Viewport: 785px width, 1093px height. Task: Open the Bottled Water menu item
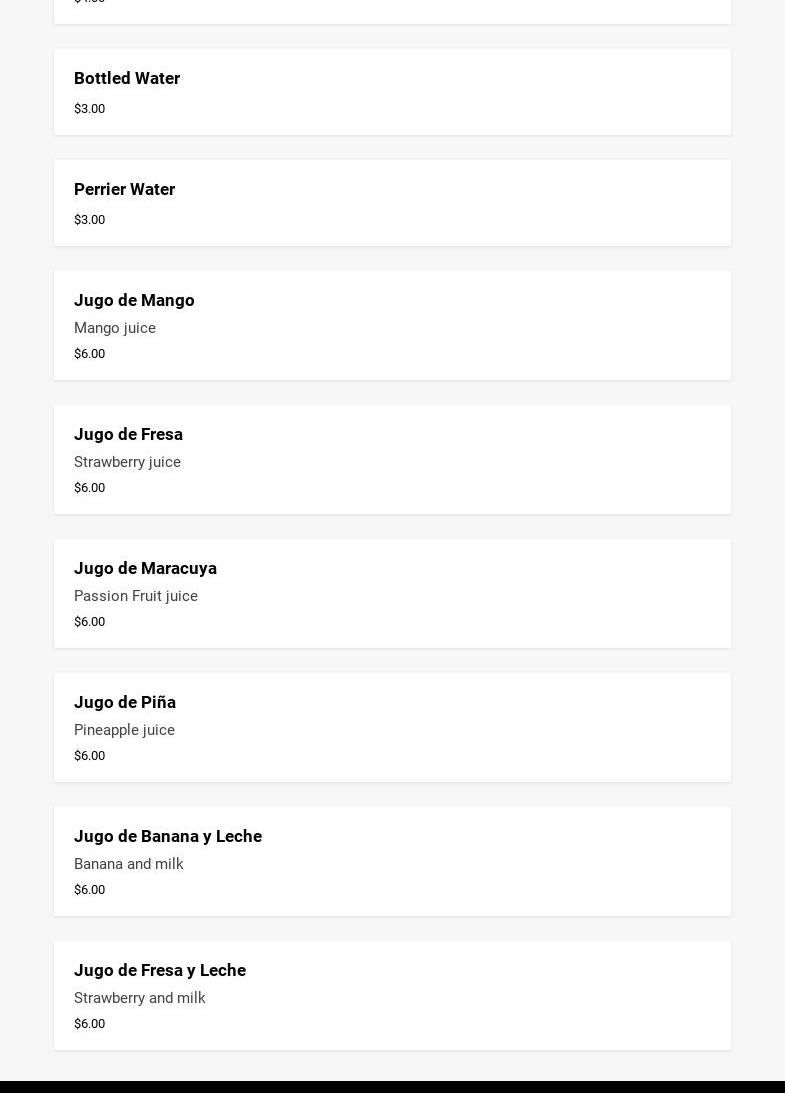127,78
